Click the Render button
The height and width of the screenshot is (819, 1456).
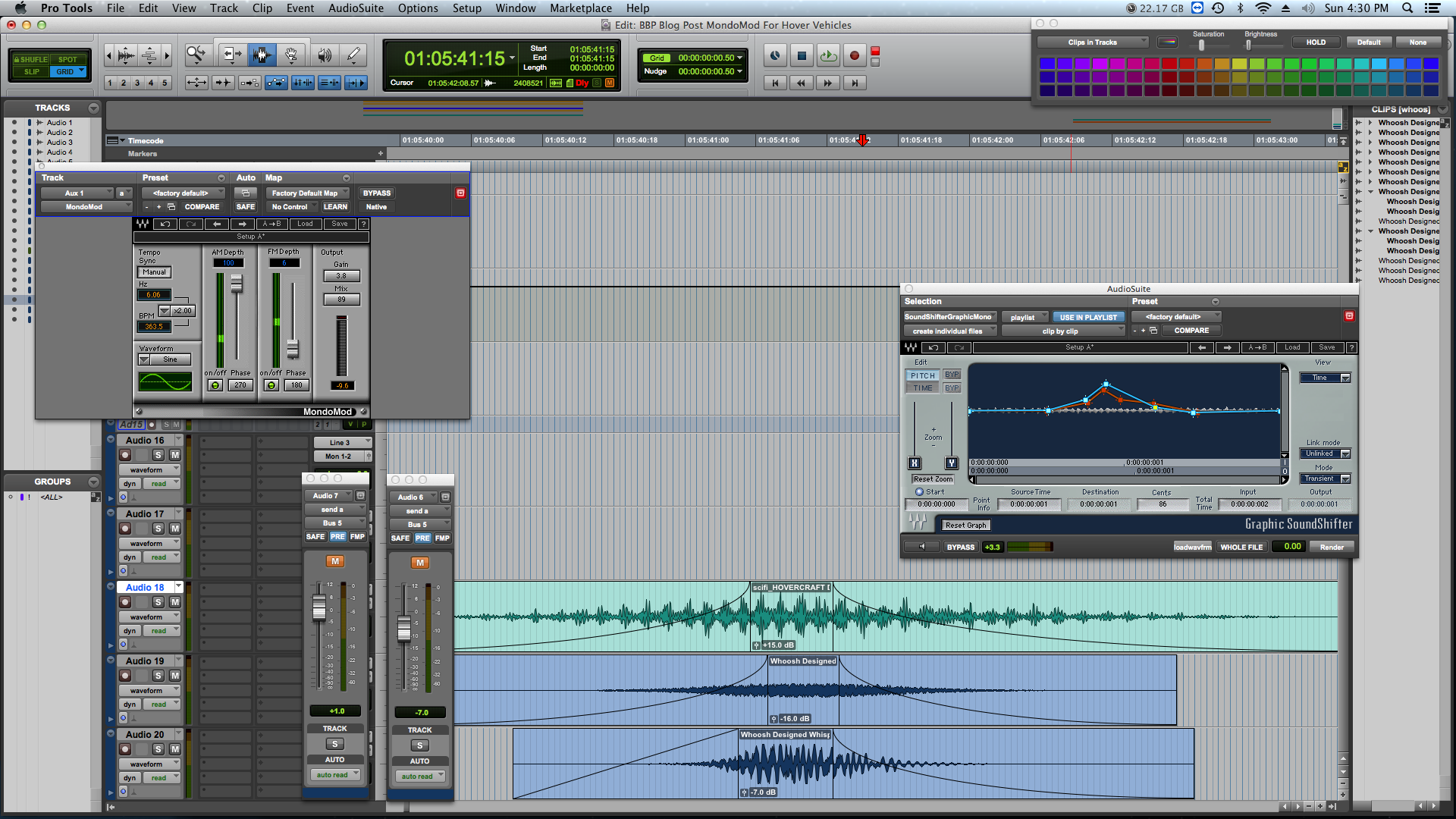point(1332,547)
